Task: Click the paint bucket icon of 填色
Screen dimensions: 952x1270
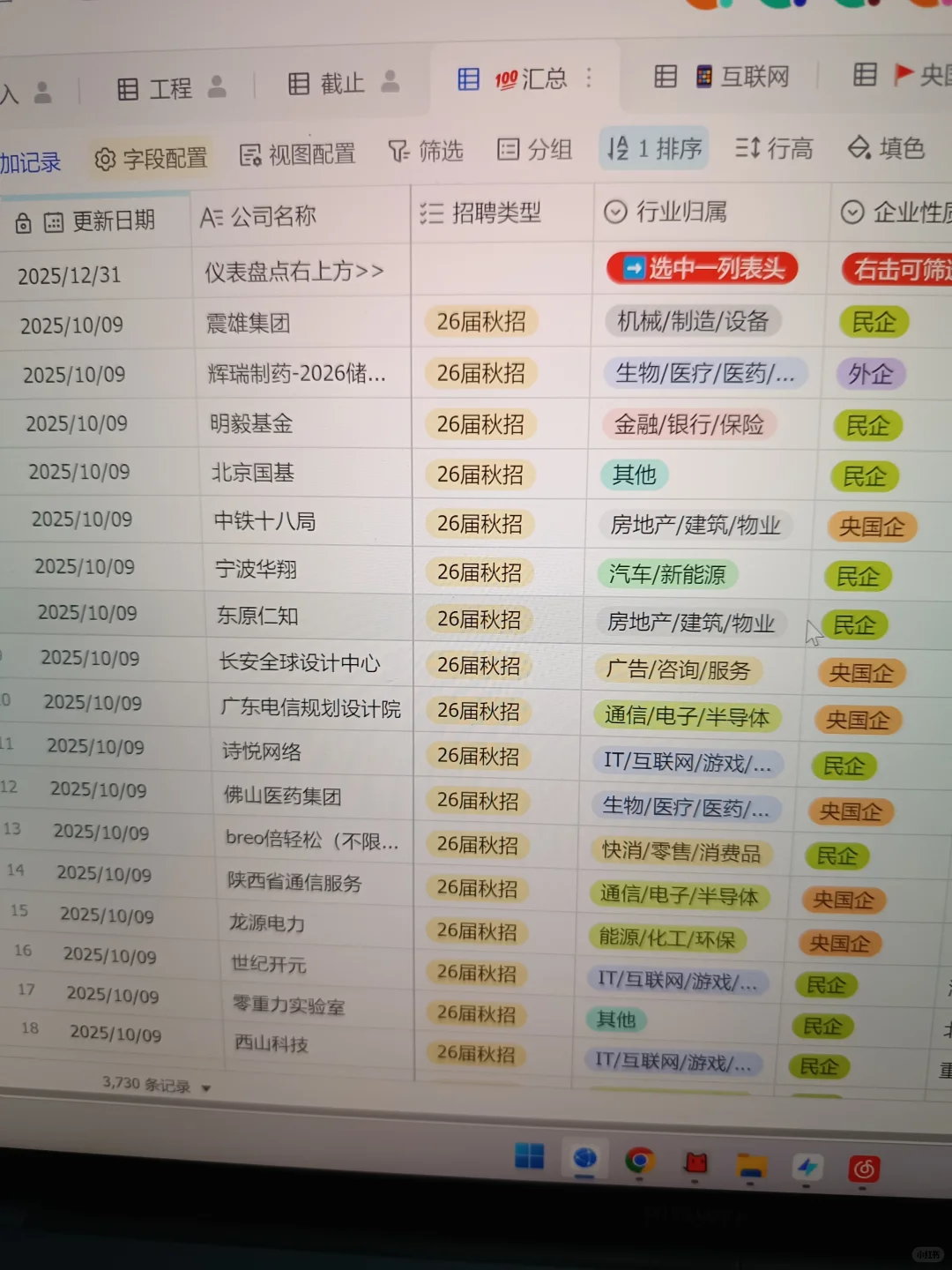Action: tap(859, 146)
